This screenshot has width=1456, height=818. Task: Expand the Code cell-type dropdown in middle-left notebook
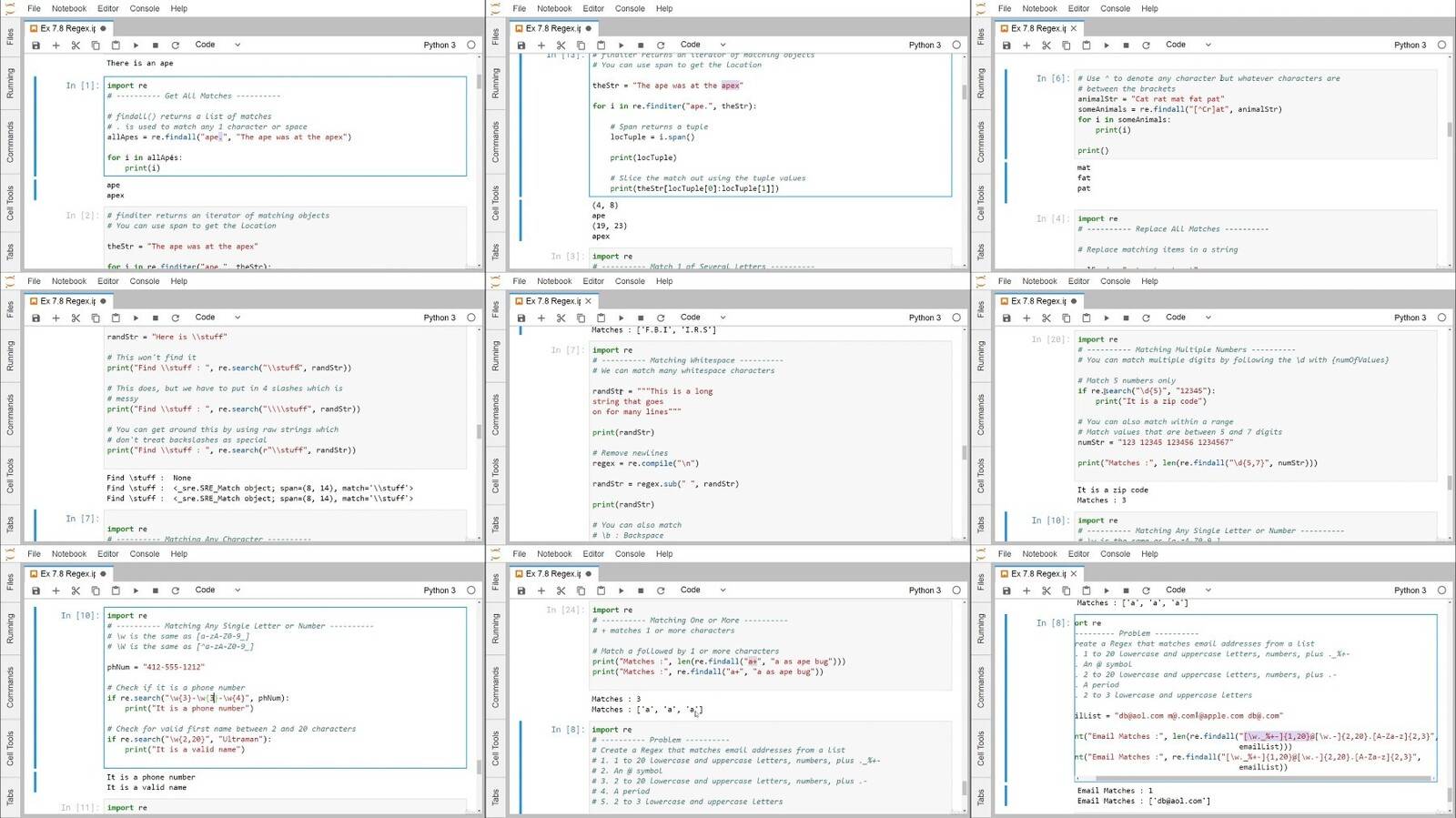[217, 318]
